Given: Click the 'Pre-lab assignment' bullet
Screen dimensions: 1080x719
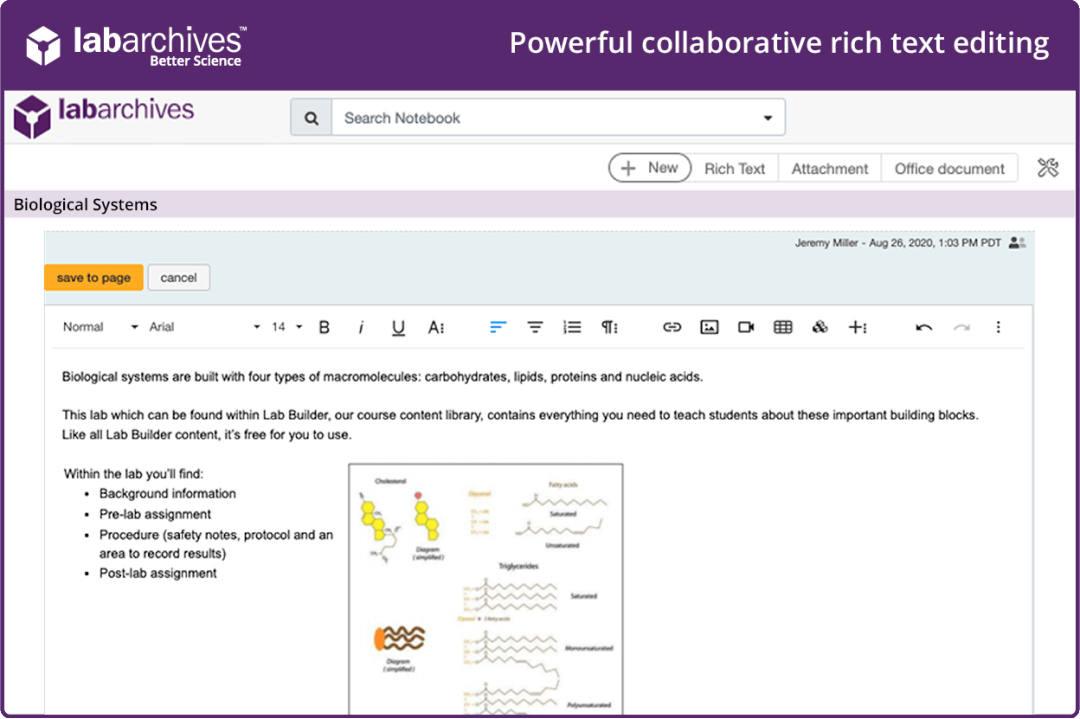Looking at the screenshot, I should tap(155, 514).
